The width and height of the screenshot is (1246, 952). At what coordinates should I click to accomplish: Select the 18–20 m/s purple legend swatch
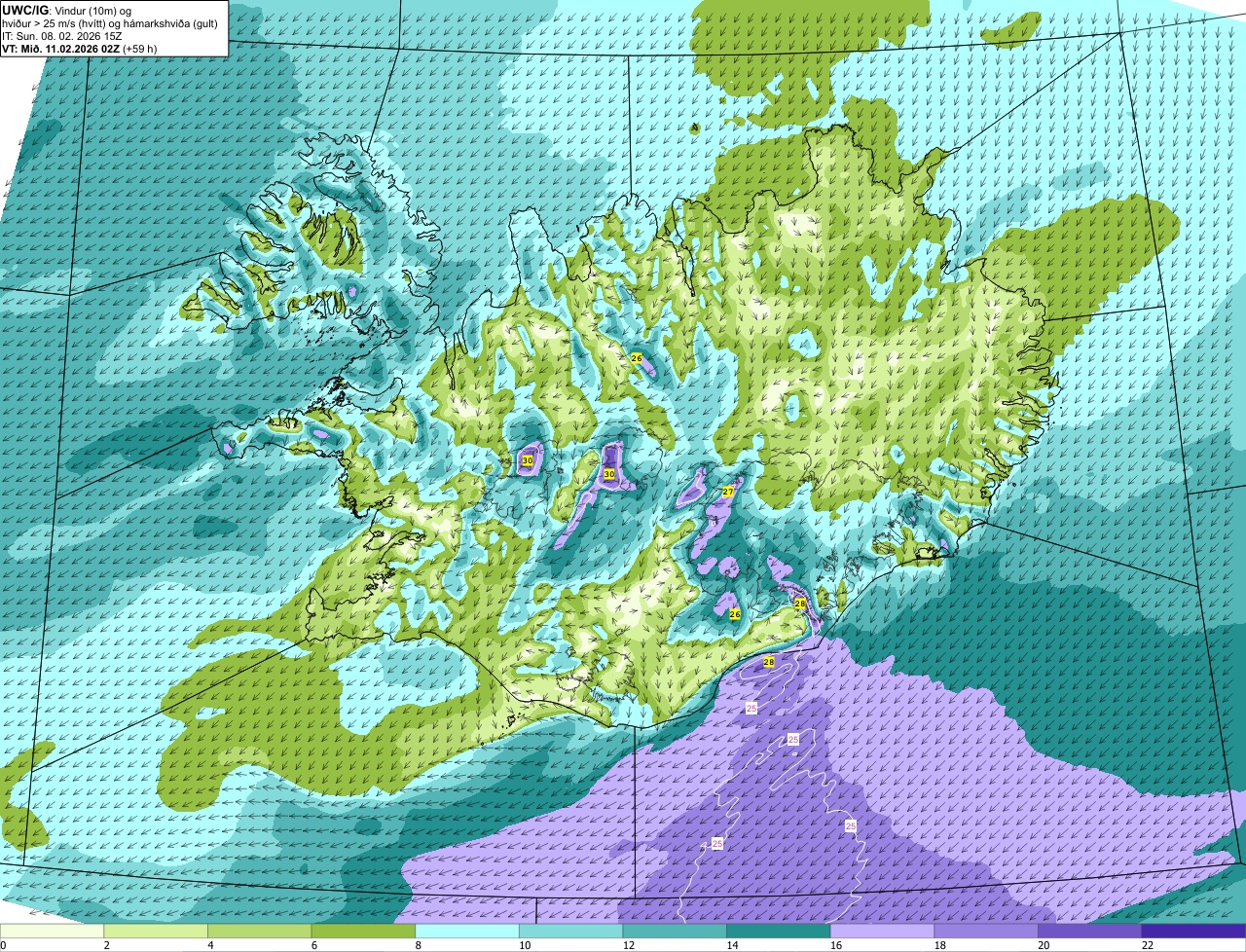[x=986, y=931]
